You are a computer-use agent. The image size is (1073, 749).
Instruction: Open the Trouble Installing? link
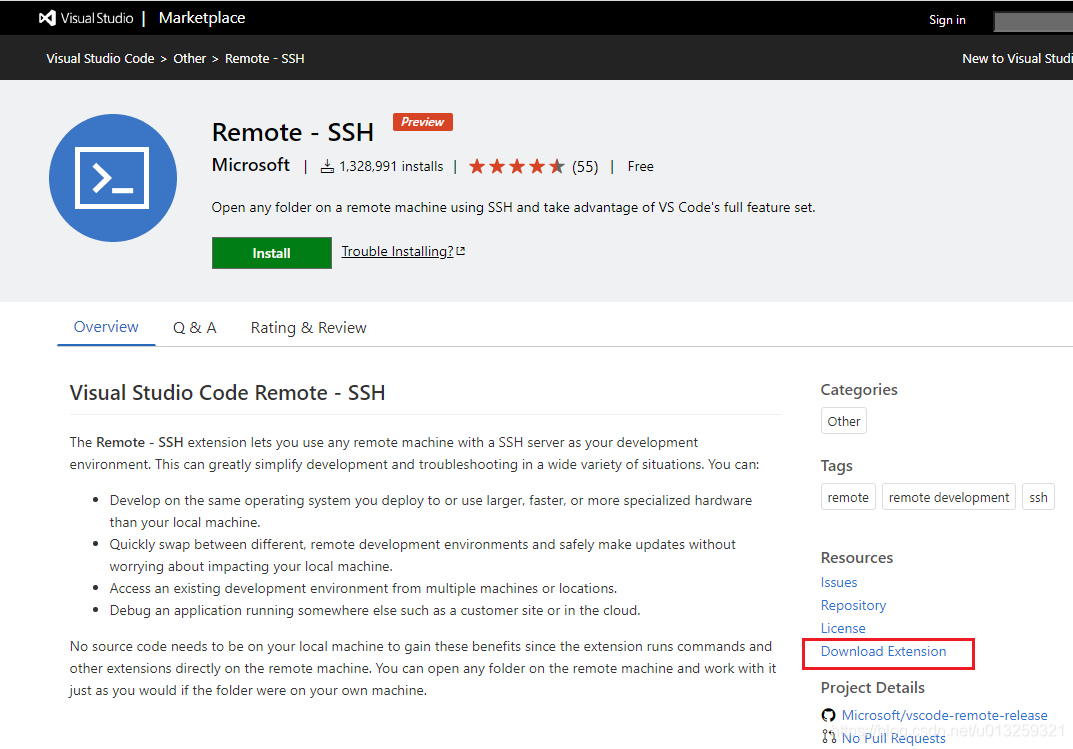[397, 251]
